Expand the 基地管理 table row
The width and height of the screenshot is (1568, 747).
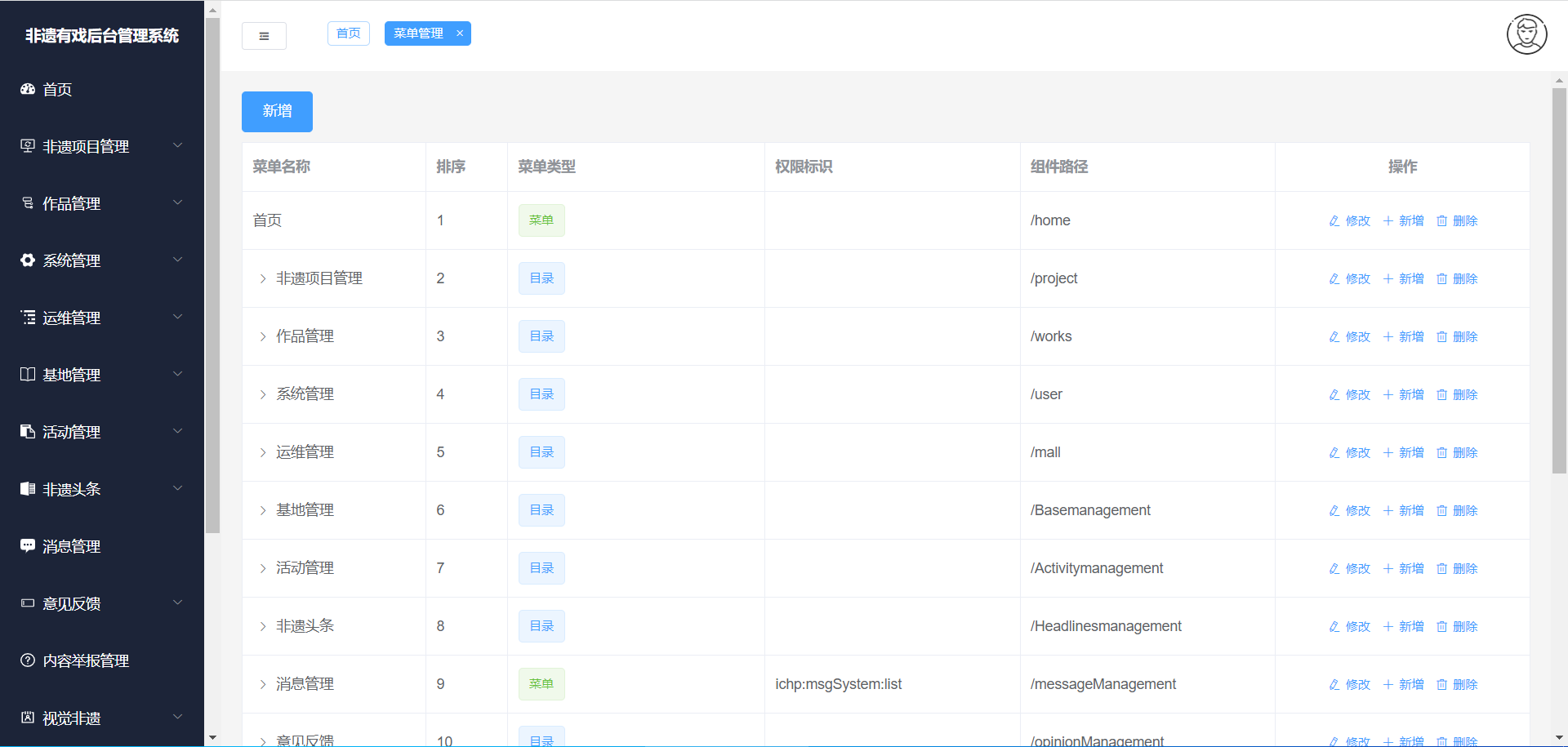pyautogui.click(x=263, y=511)
